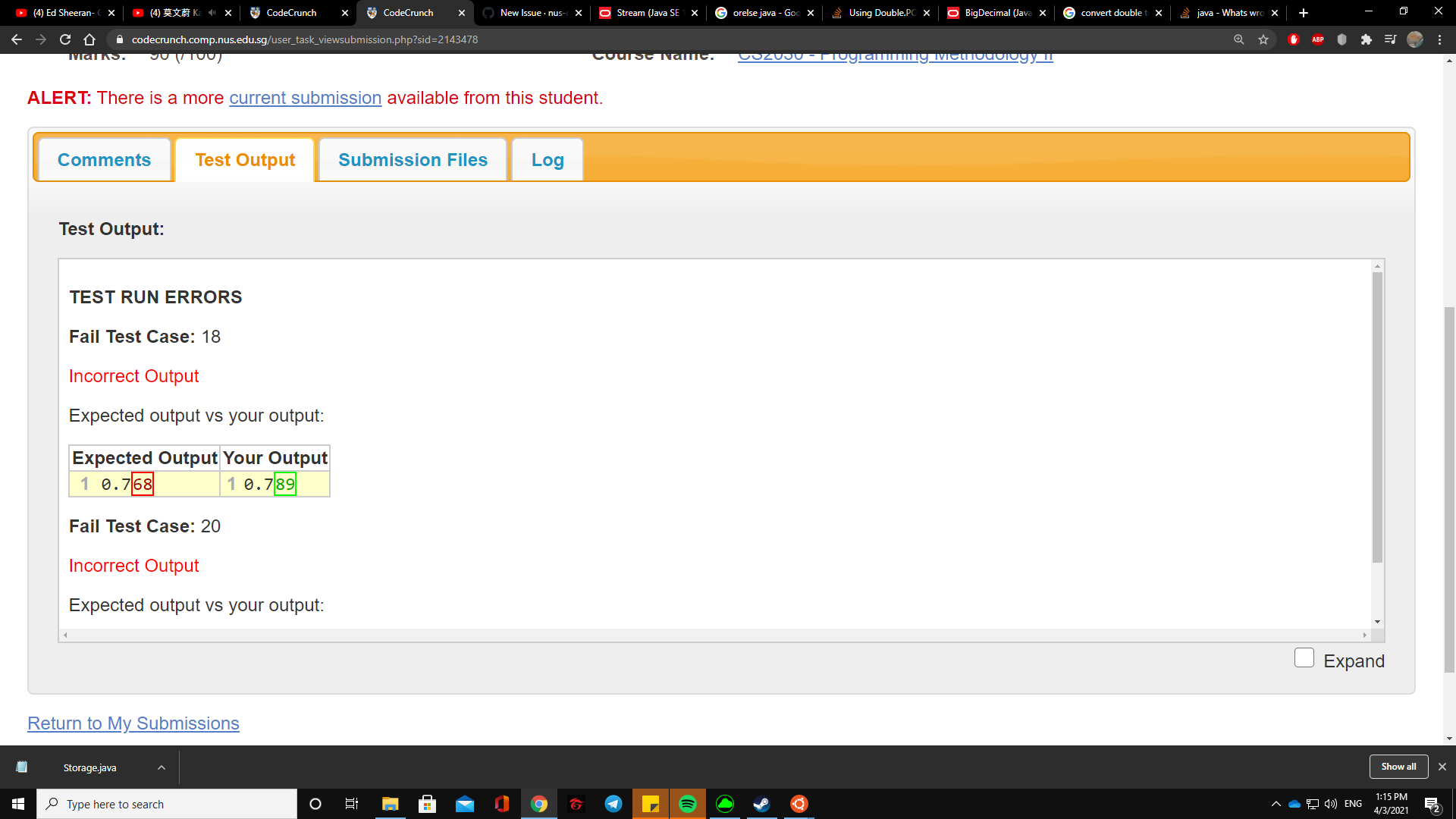Open the Log tab
Image resolution: width=1456 pixels, height=819 pixels.
click(x=548, y=160)
